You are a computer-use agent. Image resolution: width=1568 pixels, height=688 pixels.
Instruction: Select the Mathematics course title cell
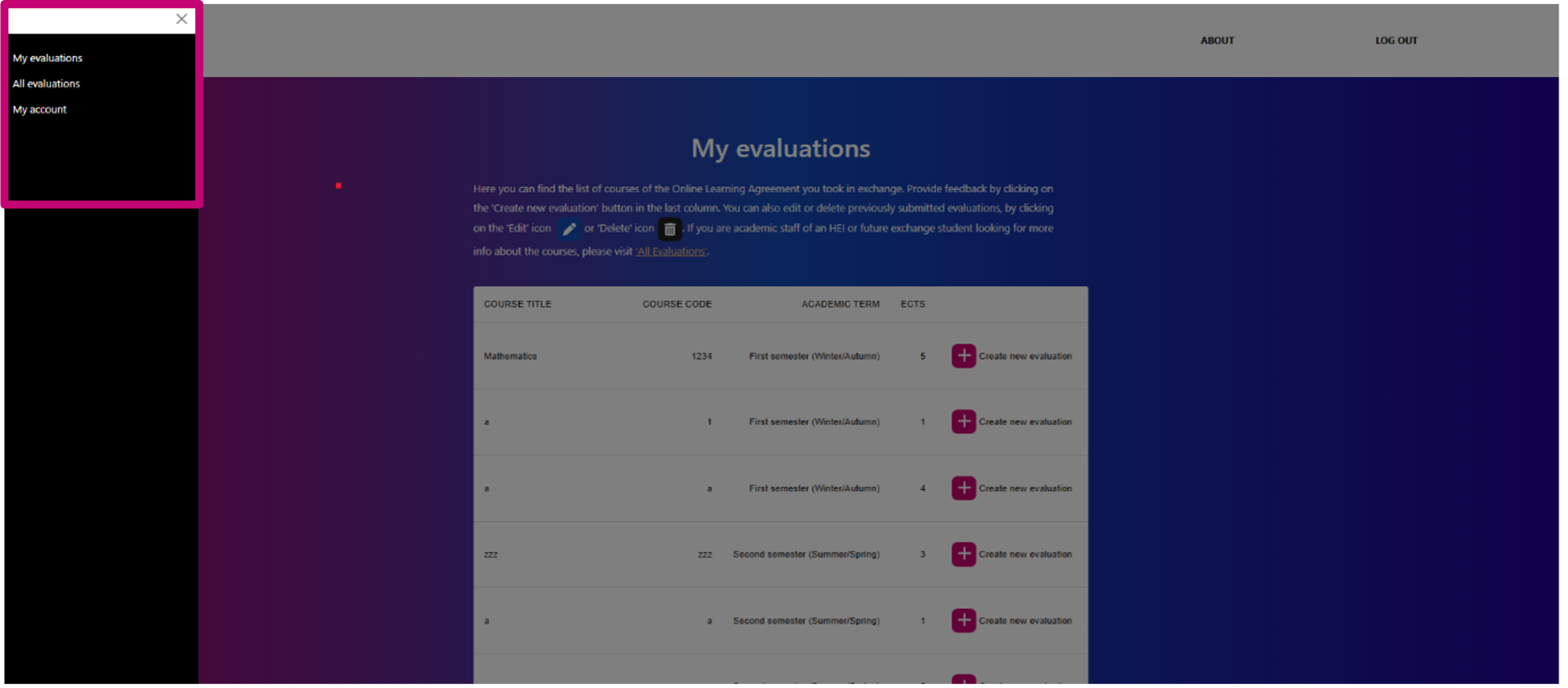point(510,356)
